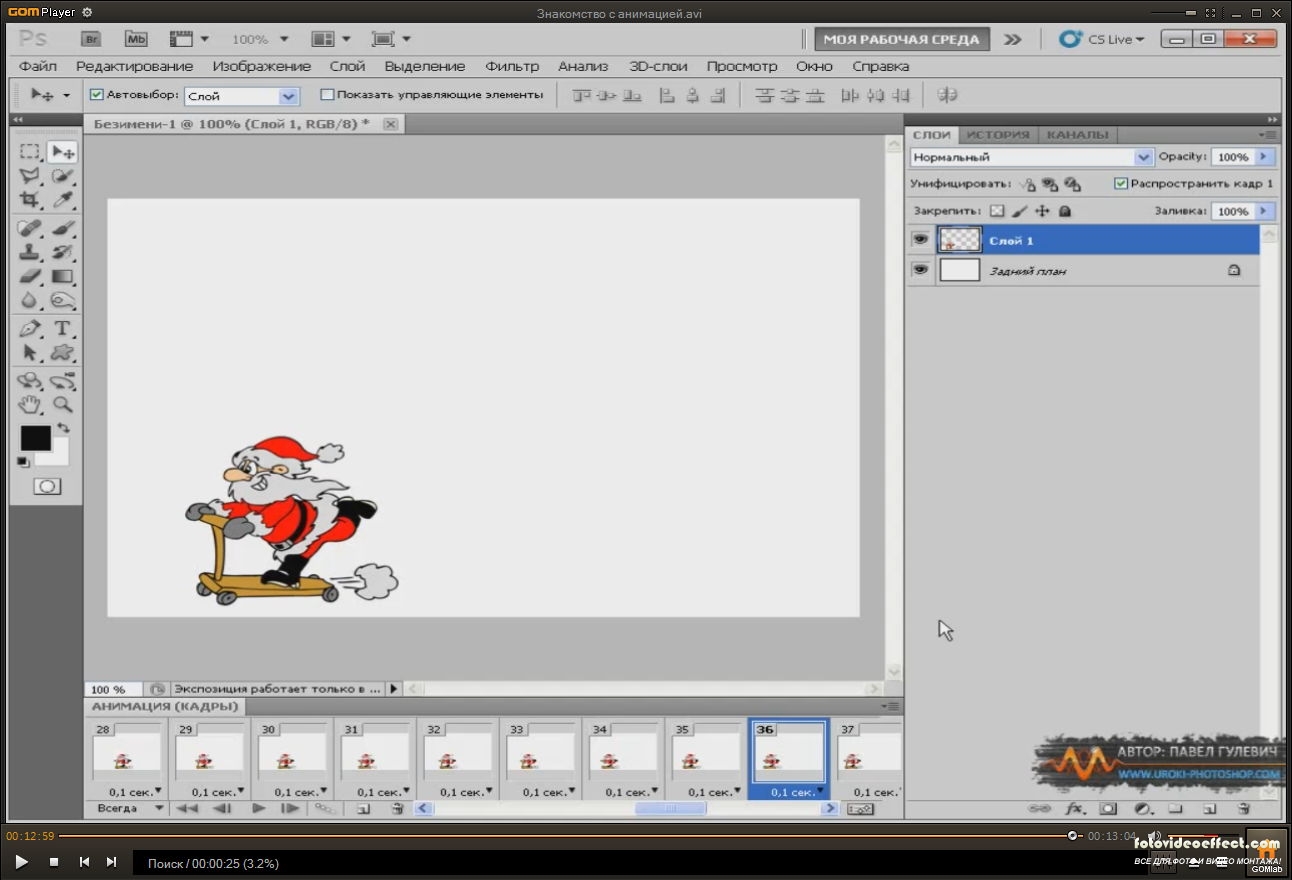Viewport: 1292px width, 880px height.
Task: Select the Zoom tool in toolbox
Action: tap(63, 405)
